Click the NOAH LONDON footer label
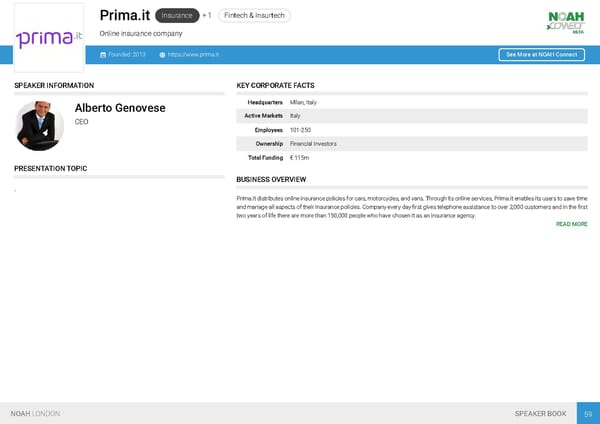This screenshot has height=424, width=600. coord(35,413)
